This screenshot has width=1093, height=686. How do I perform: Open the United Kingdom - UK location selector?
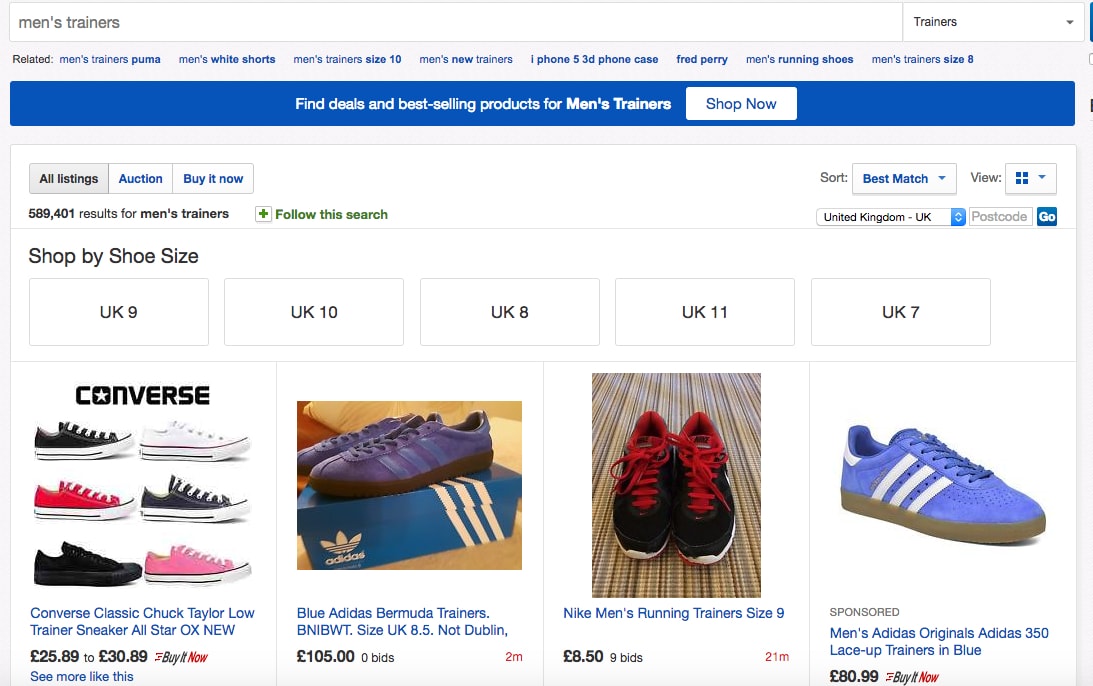tap(890, 217)
